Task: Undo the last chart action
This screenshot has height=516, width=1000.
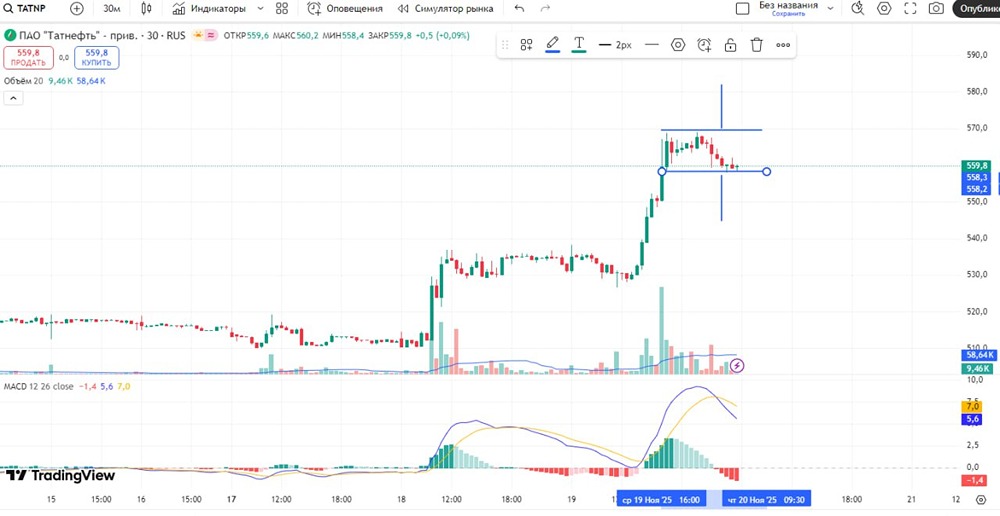Action: (x=519, y=8)
